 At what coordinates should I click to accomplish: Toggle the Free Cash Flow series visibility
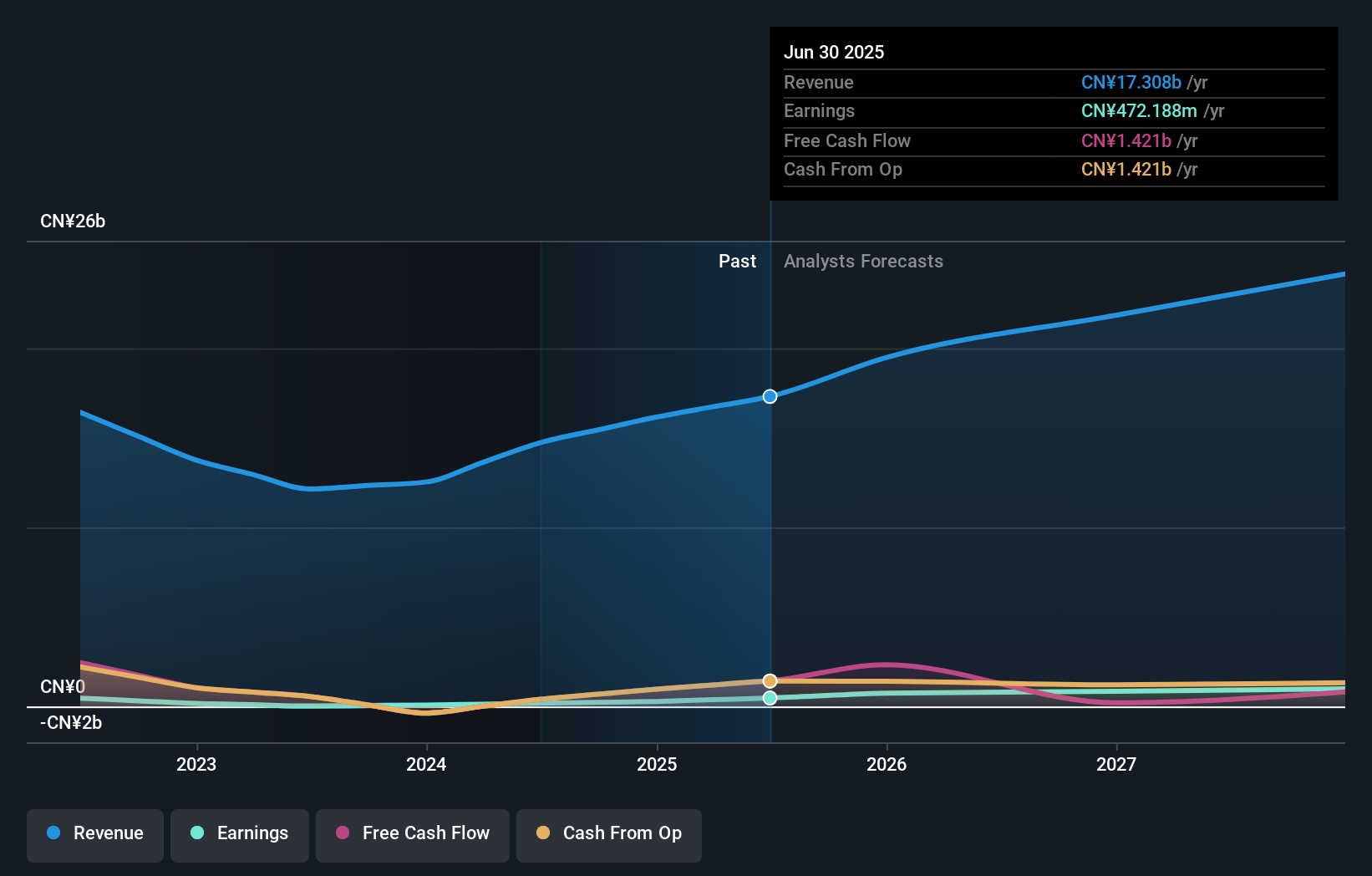[412, 833]
